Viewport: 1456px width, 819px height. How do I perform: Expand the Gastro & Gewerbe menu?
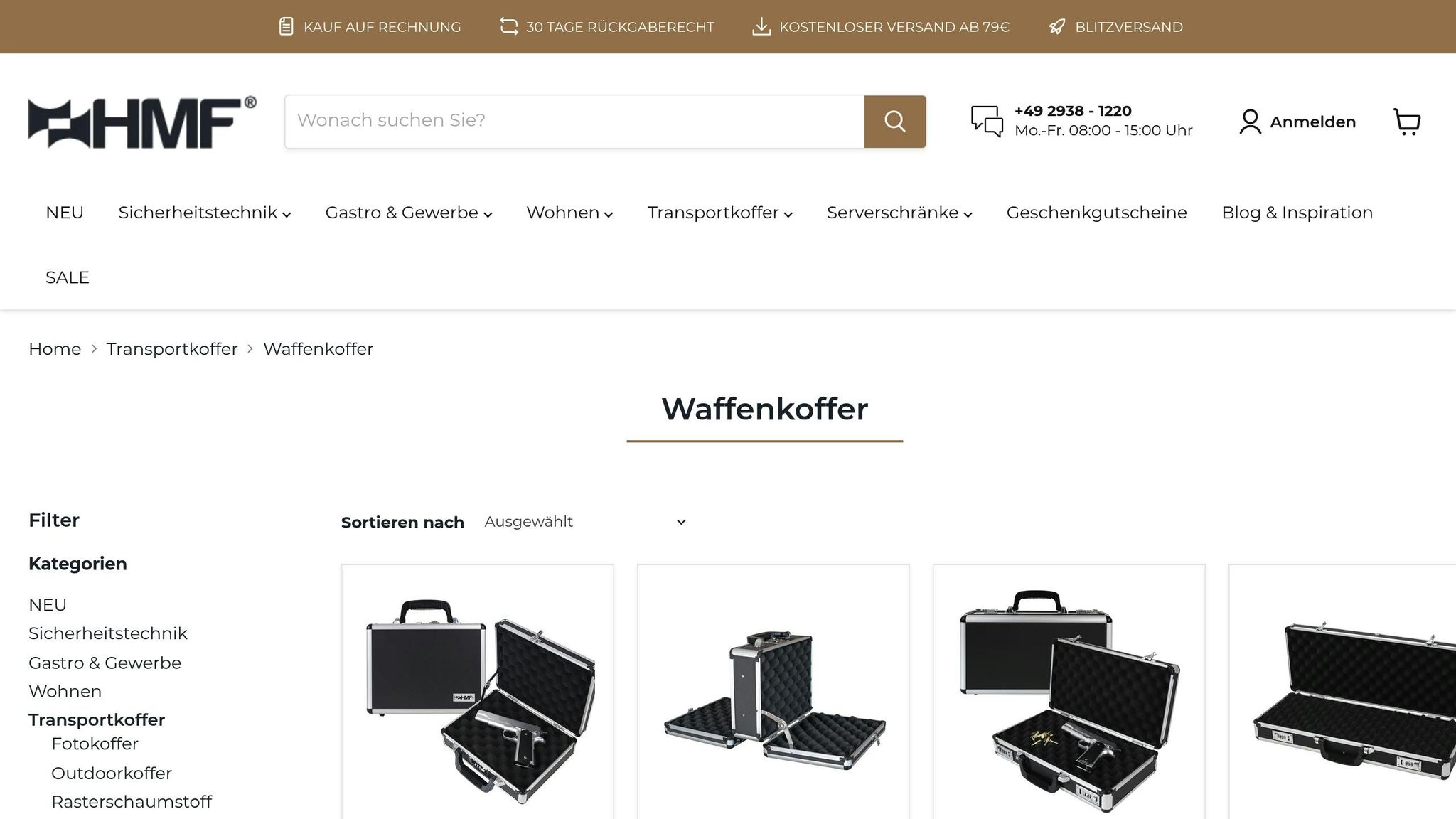[409, 213]
